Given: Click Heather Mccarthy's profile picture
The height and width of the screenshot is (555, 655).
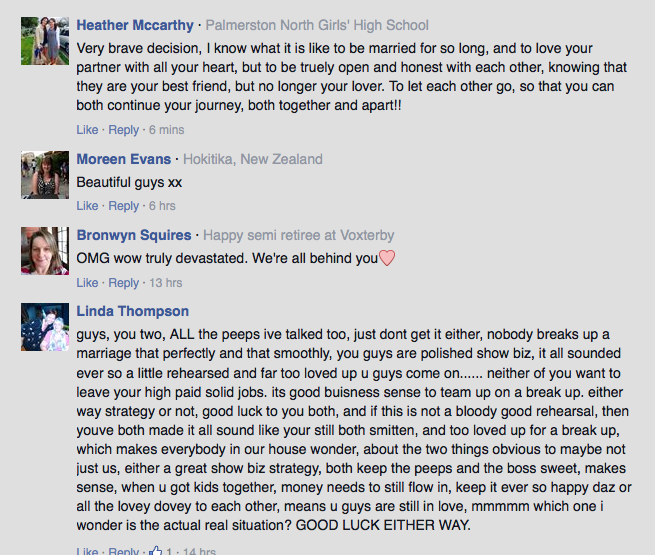Looking at the screenshot, I should click(x=45, y=41).
